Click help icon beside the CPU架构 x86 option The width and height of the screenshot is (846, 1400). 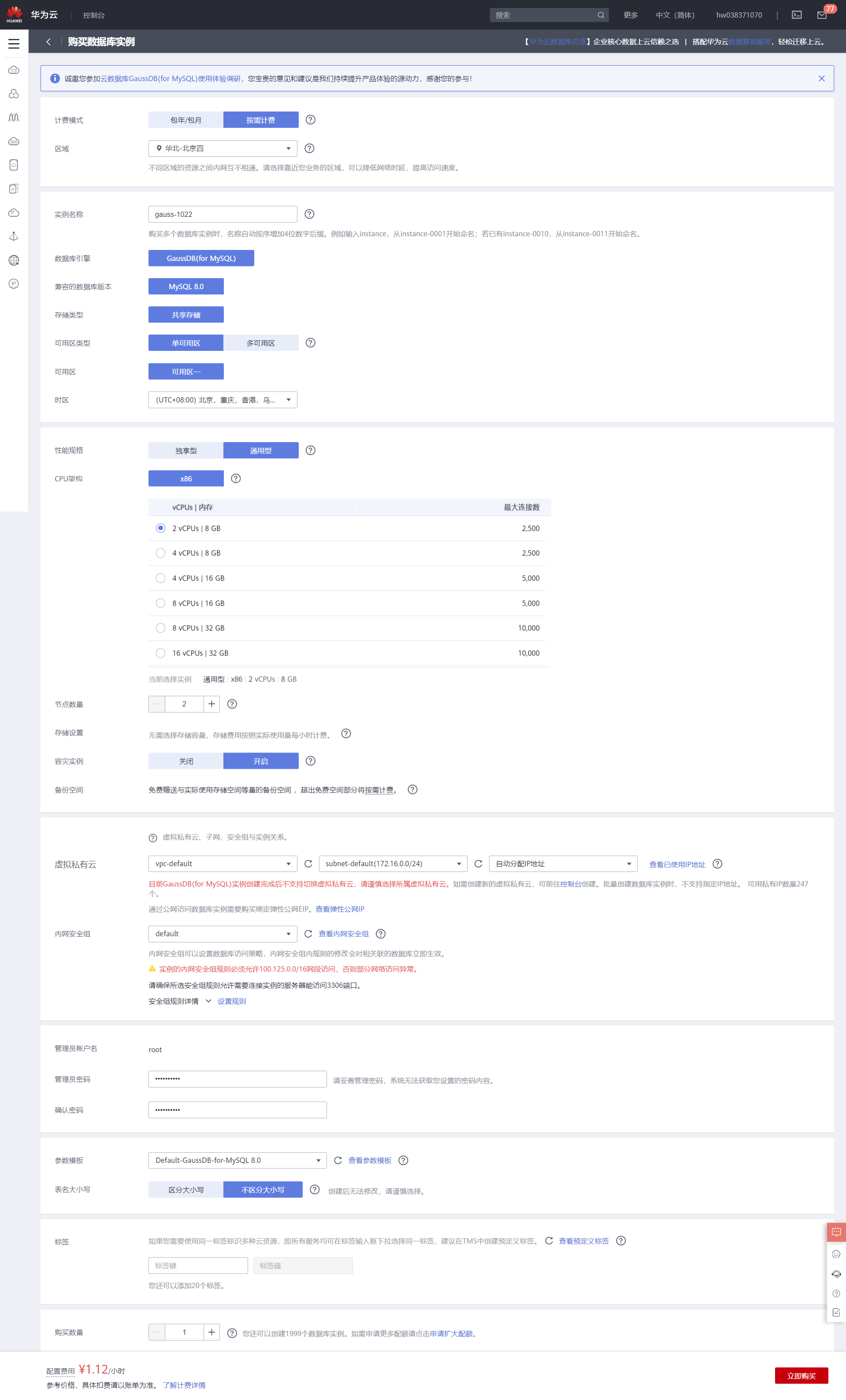pos(236,478)
